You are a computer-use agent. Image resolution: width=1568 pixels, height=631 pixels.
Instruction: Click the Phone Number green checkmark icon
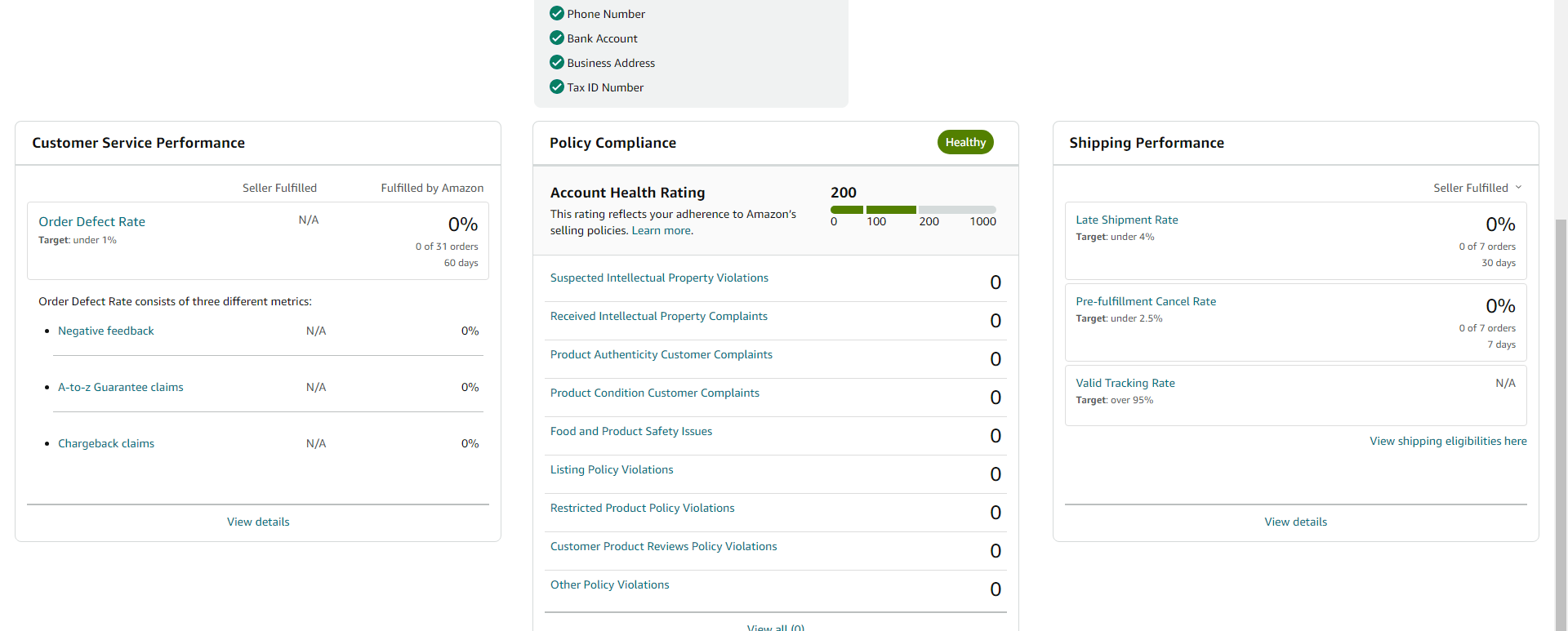click(557, 13)
